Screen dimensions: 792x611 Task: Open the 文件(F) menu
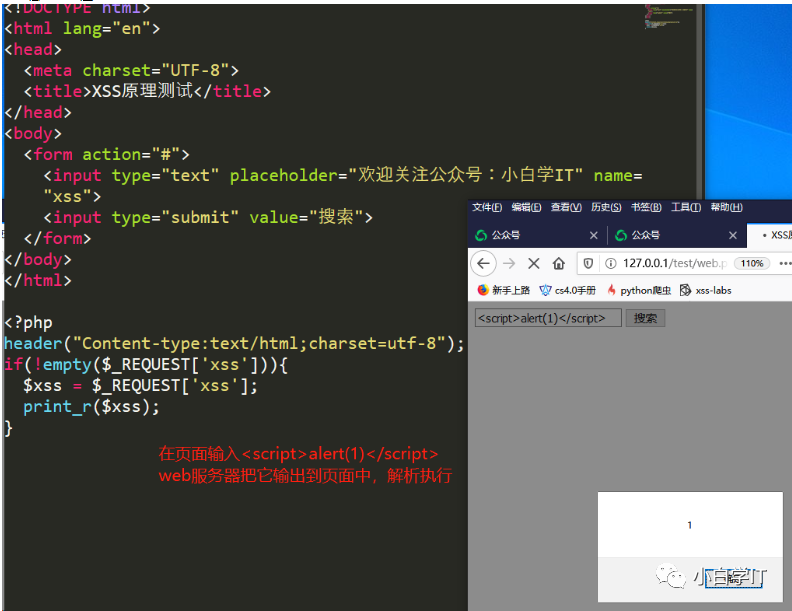pos(487,207)
